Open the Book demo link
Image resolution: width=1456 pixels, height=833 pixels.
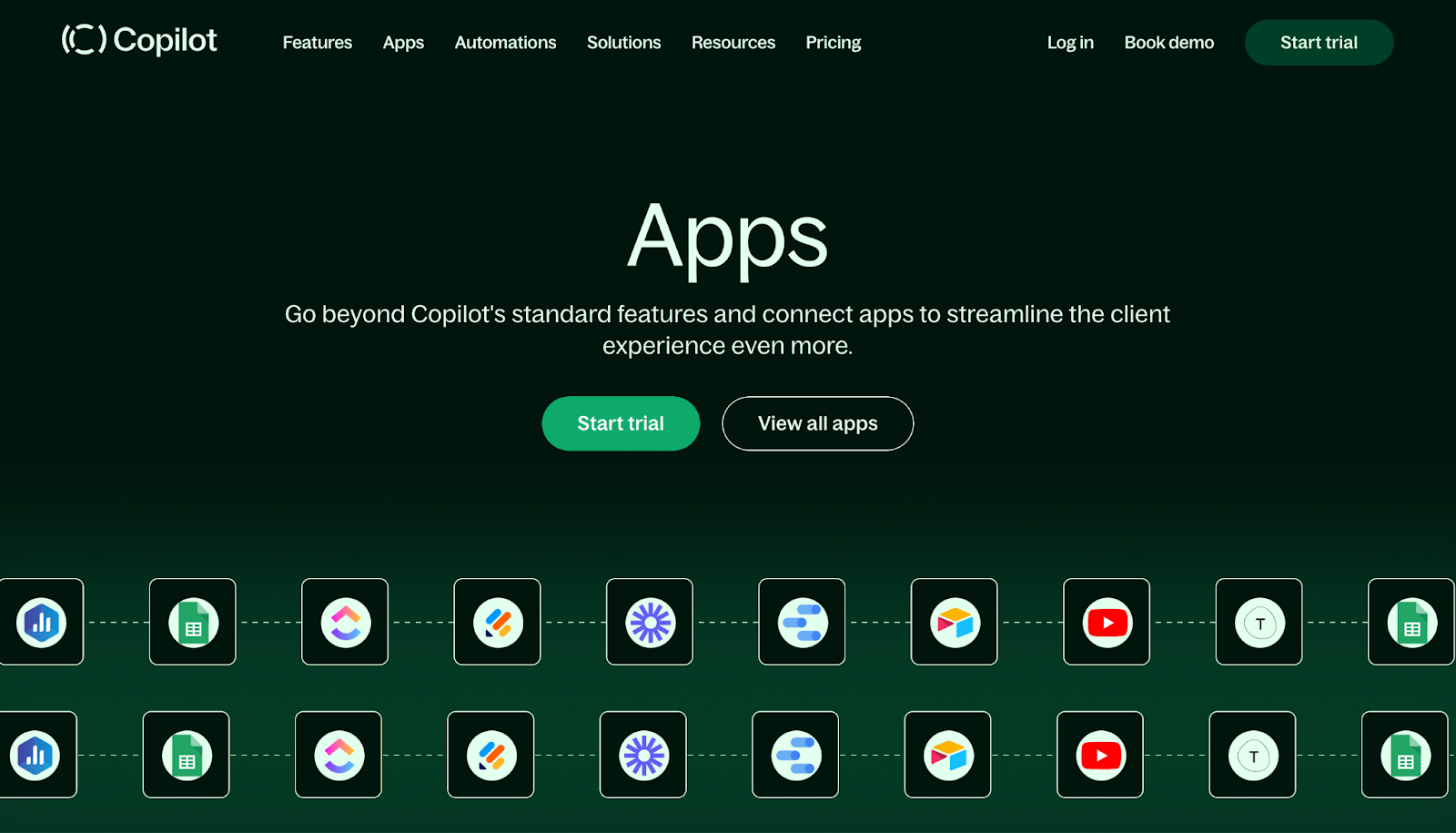tap(1169, 43)
